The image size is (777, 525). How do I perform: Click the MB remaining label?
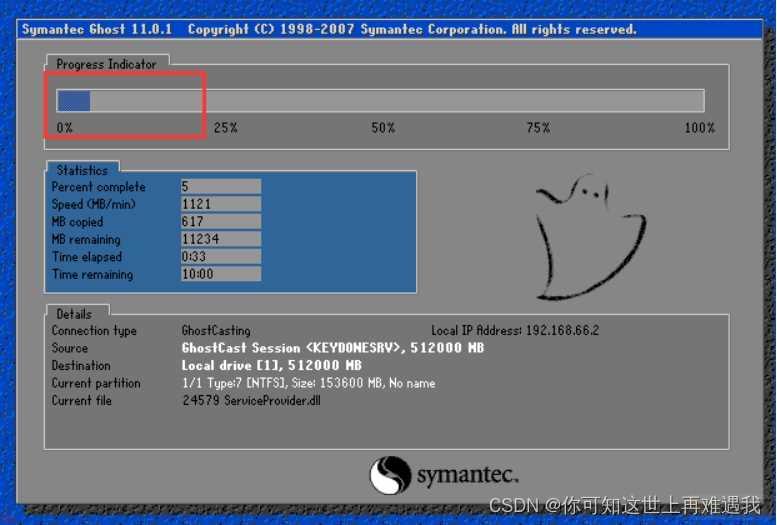tap(86, 239)
